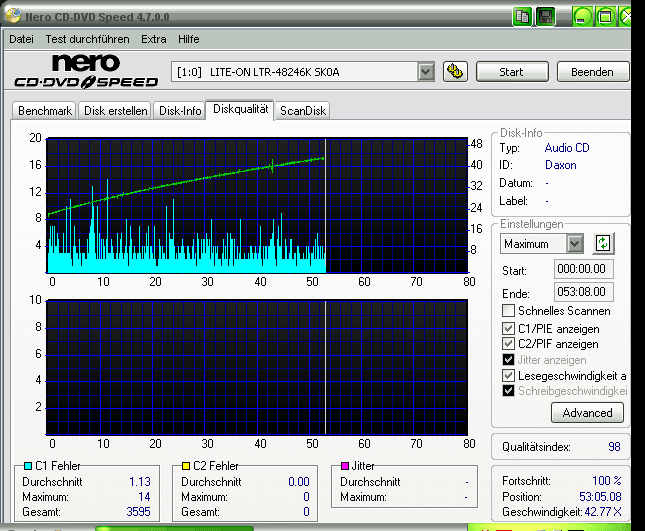Image resolution: width=645 pixels, height=531 pixels.
Task: Click the save floppy disk icon
Action: (545, 17)
